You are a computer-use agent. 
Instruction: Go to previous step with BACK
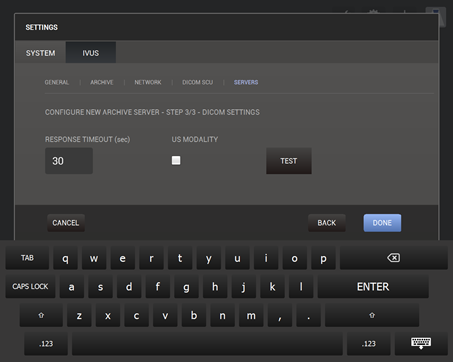click(x=327, y=223)
